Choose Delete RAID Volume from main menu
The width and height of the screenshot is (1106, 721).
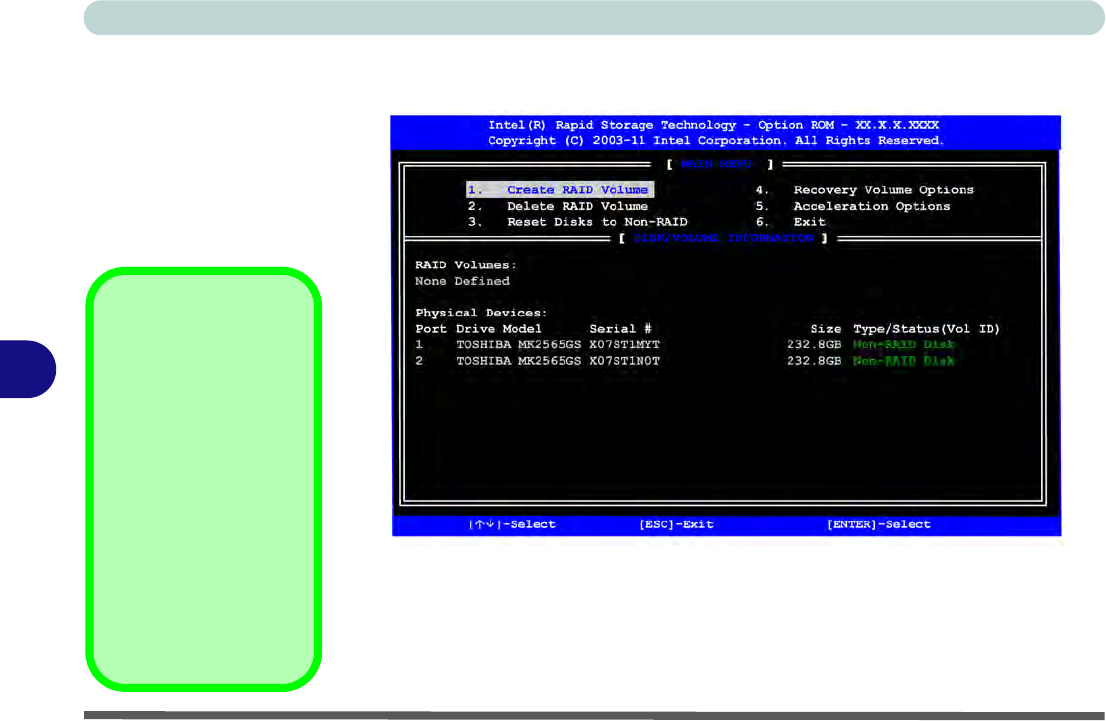click(x=558, y=206)
